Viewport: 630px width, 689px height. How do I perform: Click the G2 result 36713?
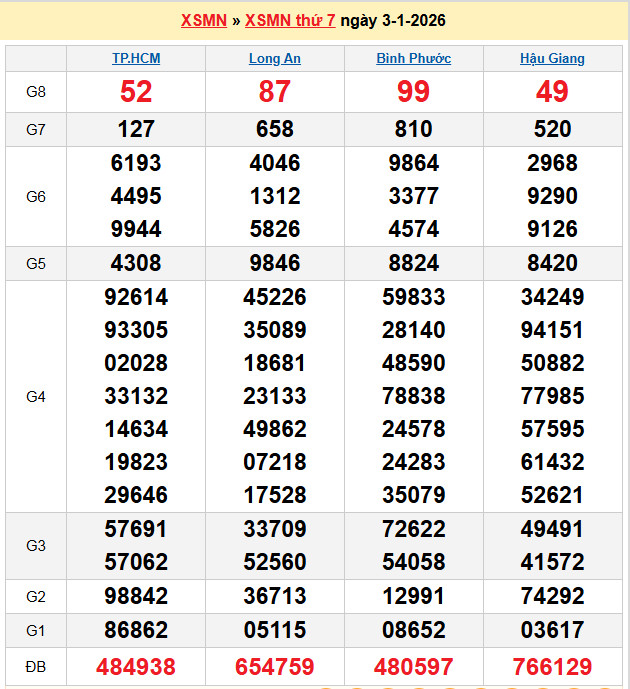[274, 596]
